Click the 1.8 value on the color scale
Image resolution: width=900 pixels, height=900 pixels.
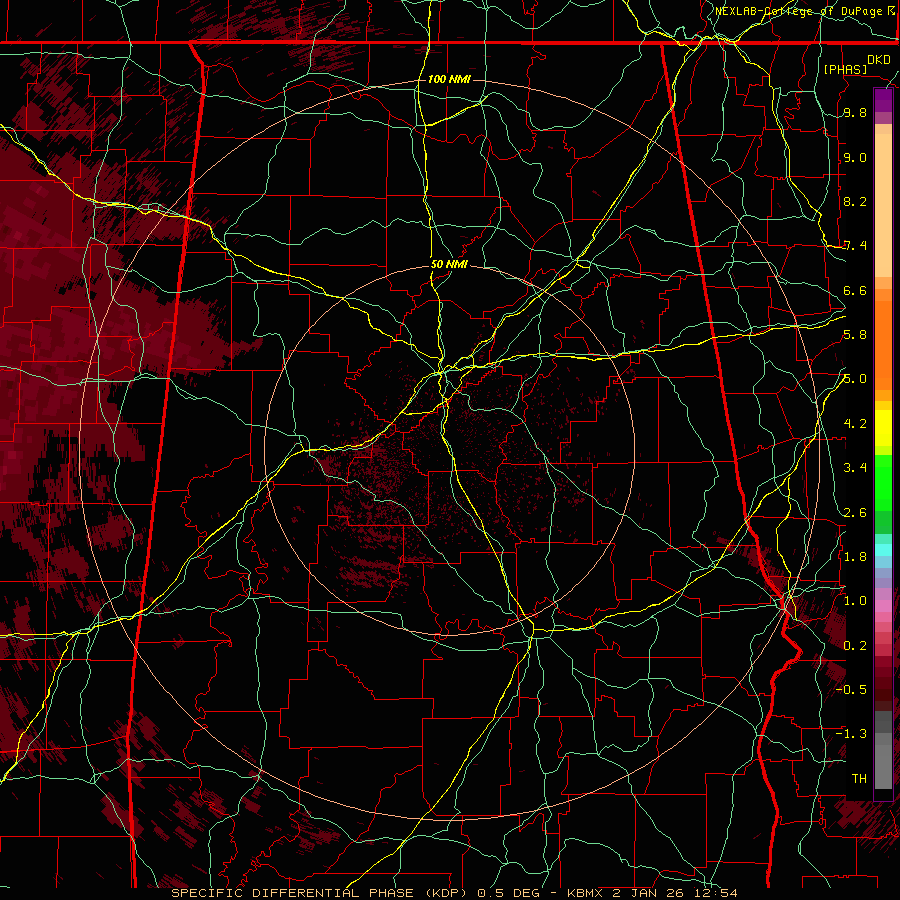(855, 557)
